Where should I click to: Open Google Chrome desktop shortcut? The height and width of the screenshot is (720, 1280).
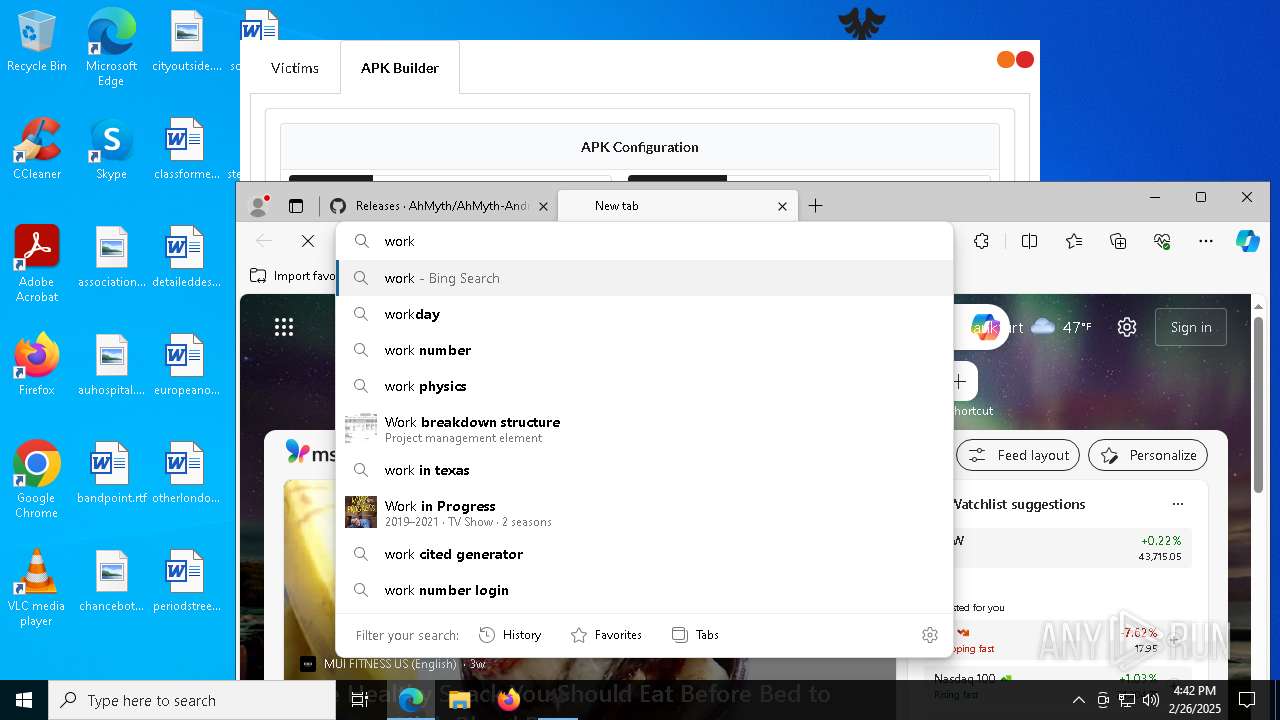[x=37, y=480]
